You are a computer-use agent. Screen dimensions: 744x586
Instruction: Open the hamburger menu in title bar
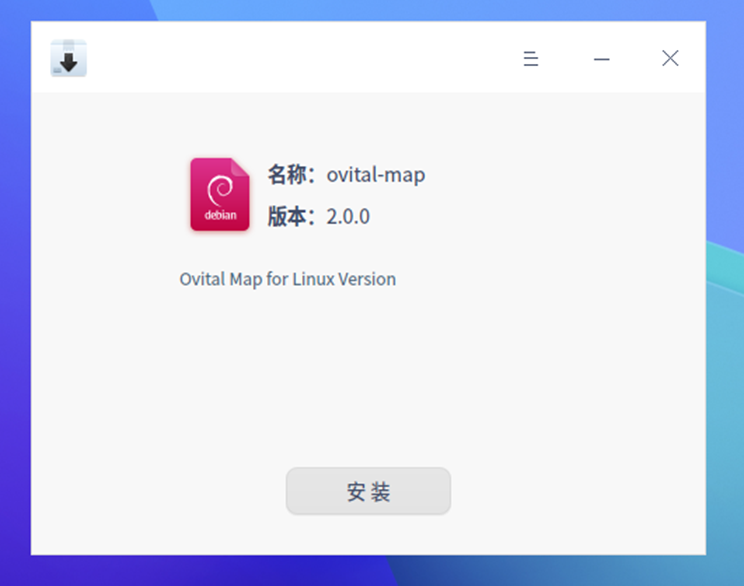tap(531, 59)
